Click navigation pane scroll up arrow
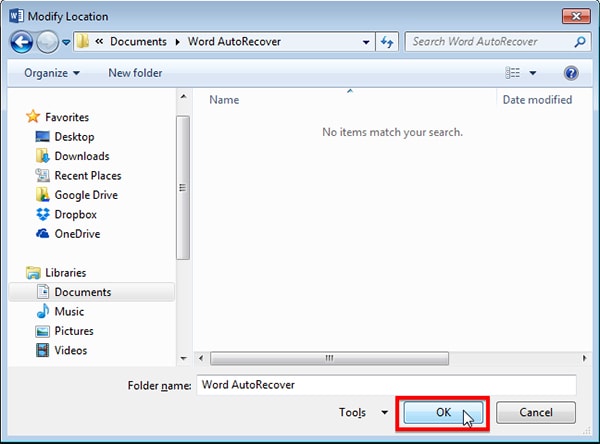This screenshot has height=444, width=600. pos(183,96)
